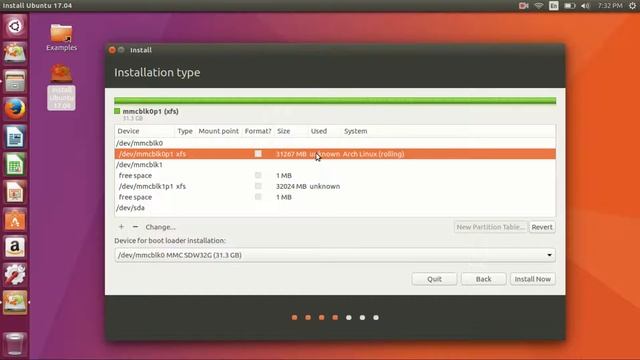640x360 pixels.
Task: Click the green mmcblk0p1 (xfs) legend swatch
Action: pyautogui.click(x=117, y=111)
